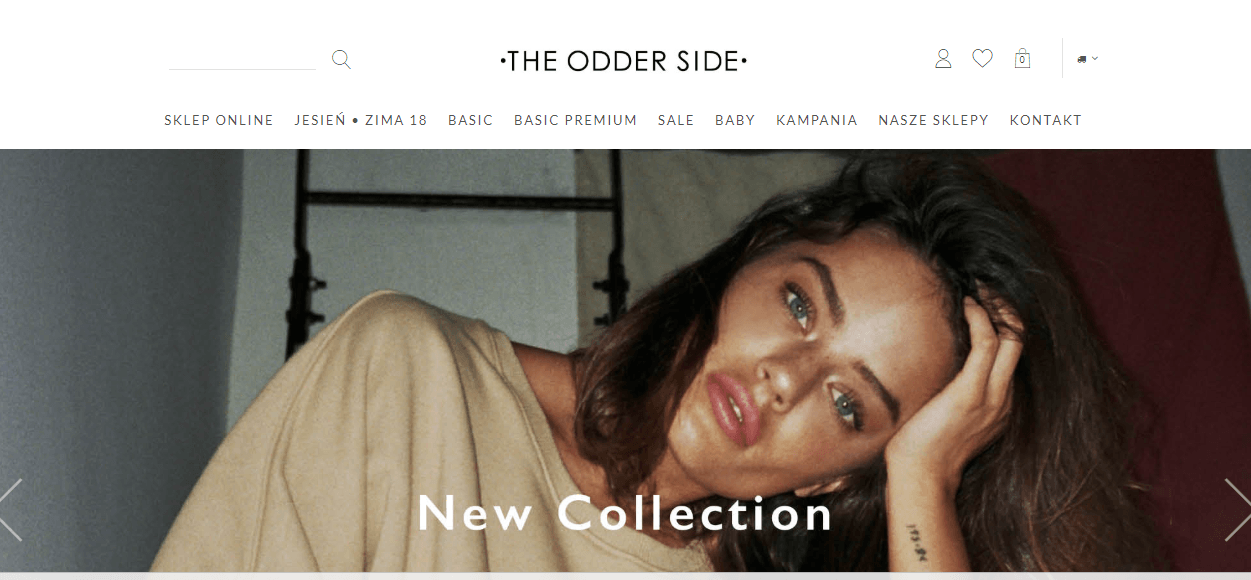Open the shopping bag cart icon
The width and height of the screenshot is (1251, 580).
click(x=1022, y=59)
